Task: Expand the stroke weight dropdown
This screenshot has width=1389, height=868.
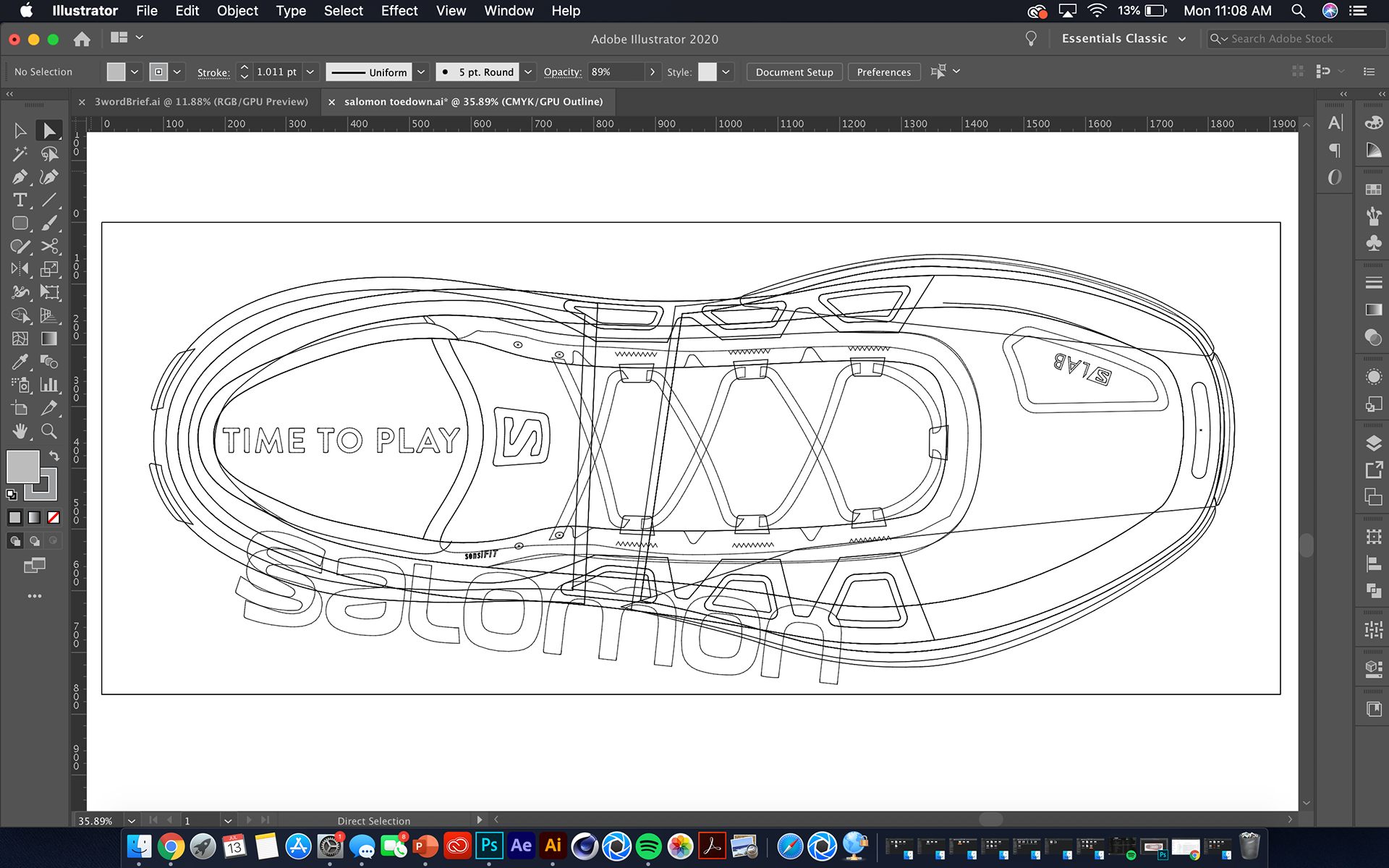Action: [x=310, y=72]
